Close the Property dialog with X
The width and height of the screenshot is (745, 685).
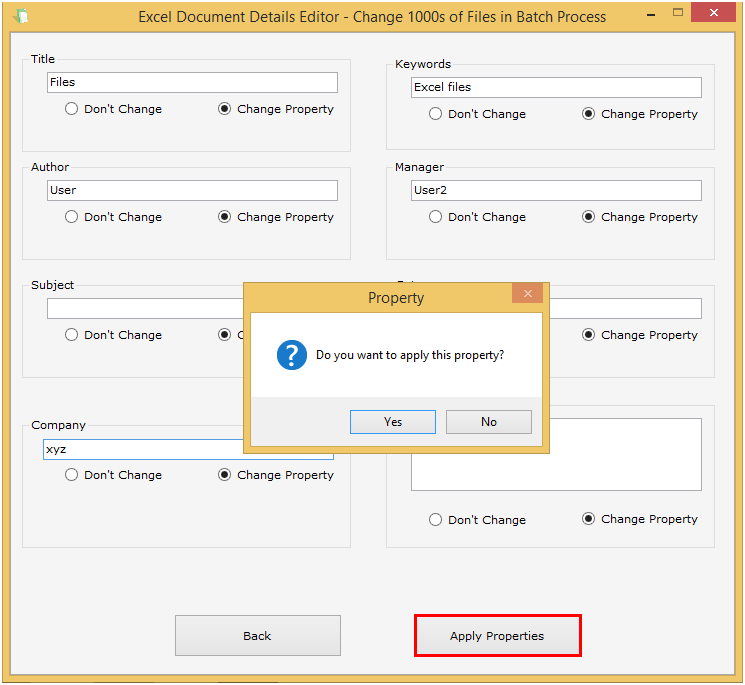[527, 294]
